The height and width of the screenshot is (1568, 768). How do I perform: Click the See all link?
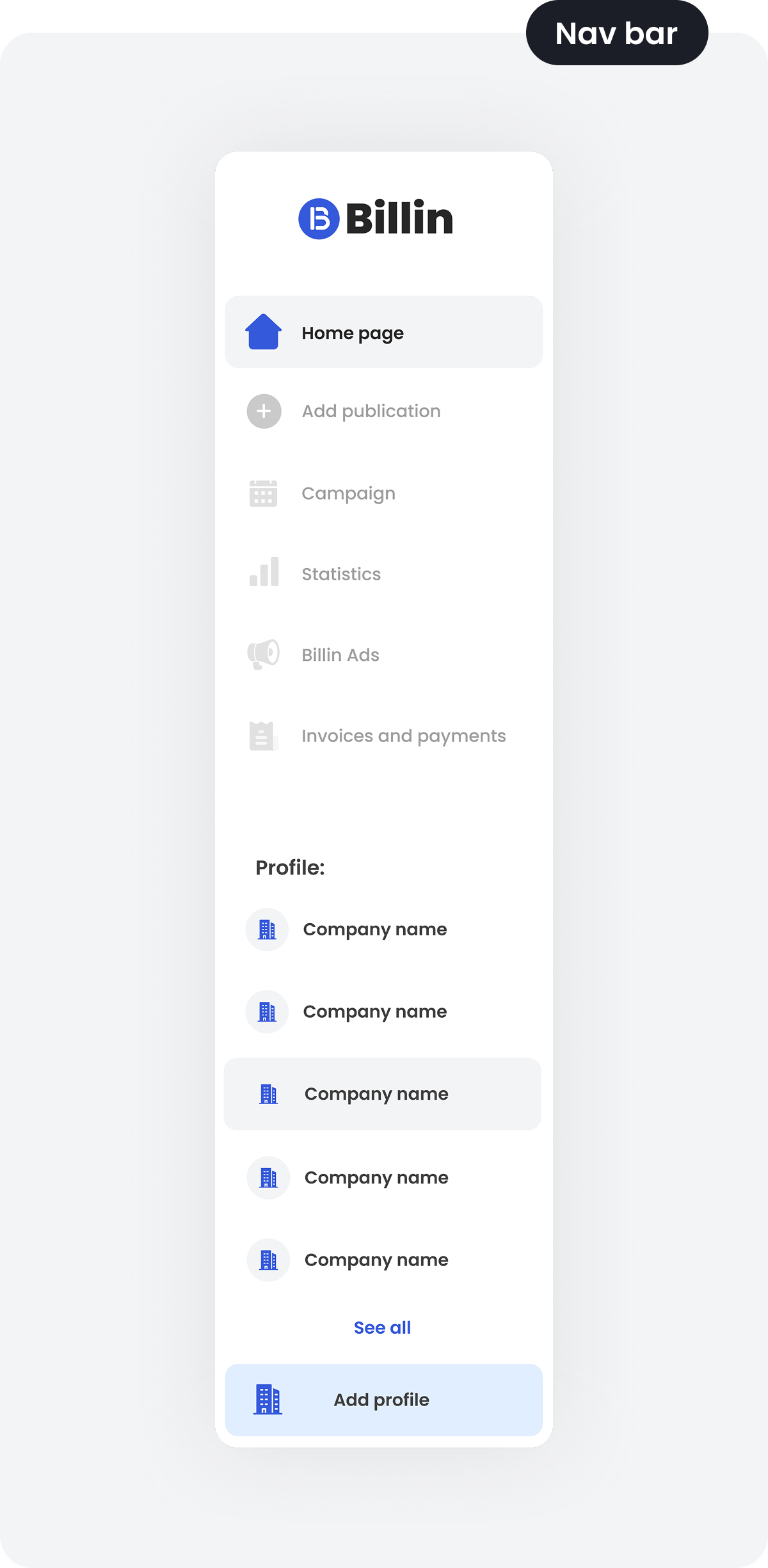(x=382, y=1327)
